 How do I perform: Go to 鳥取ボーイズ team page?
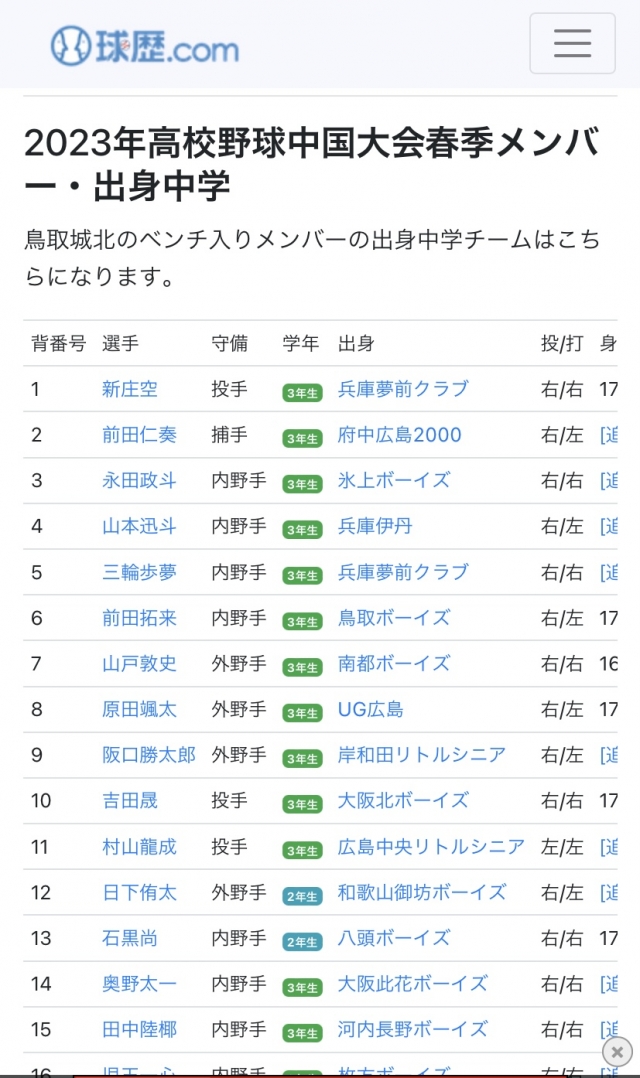(394, 618)
